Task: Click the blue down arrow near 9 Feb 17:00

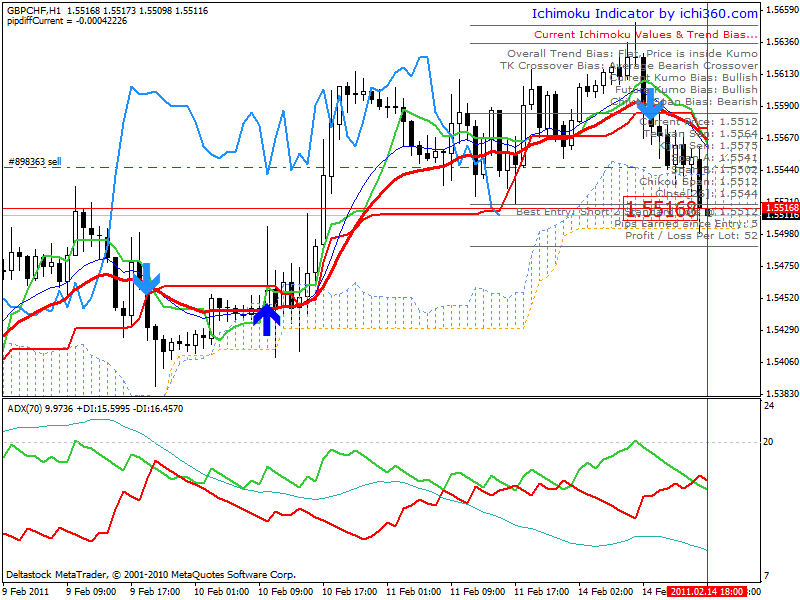Action: [x=147, y=278]
